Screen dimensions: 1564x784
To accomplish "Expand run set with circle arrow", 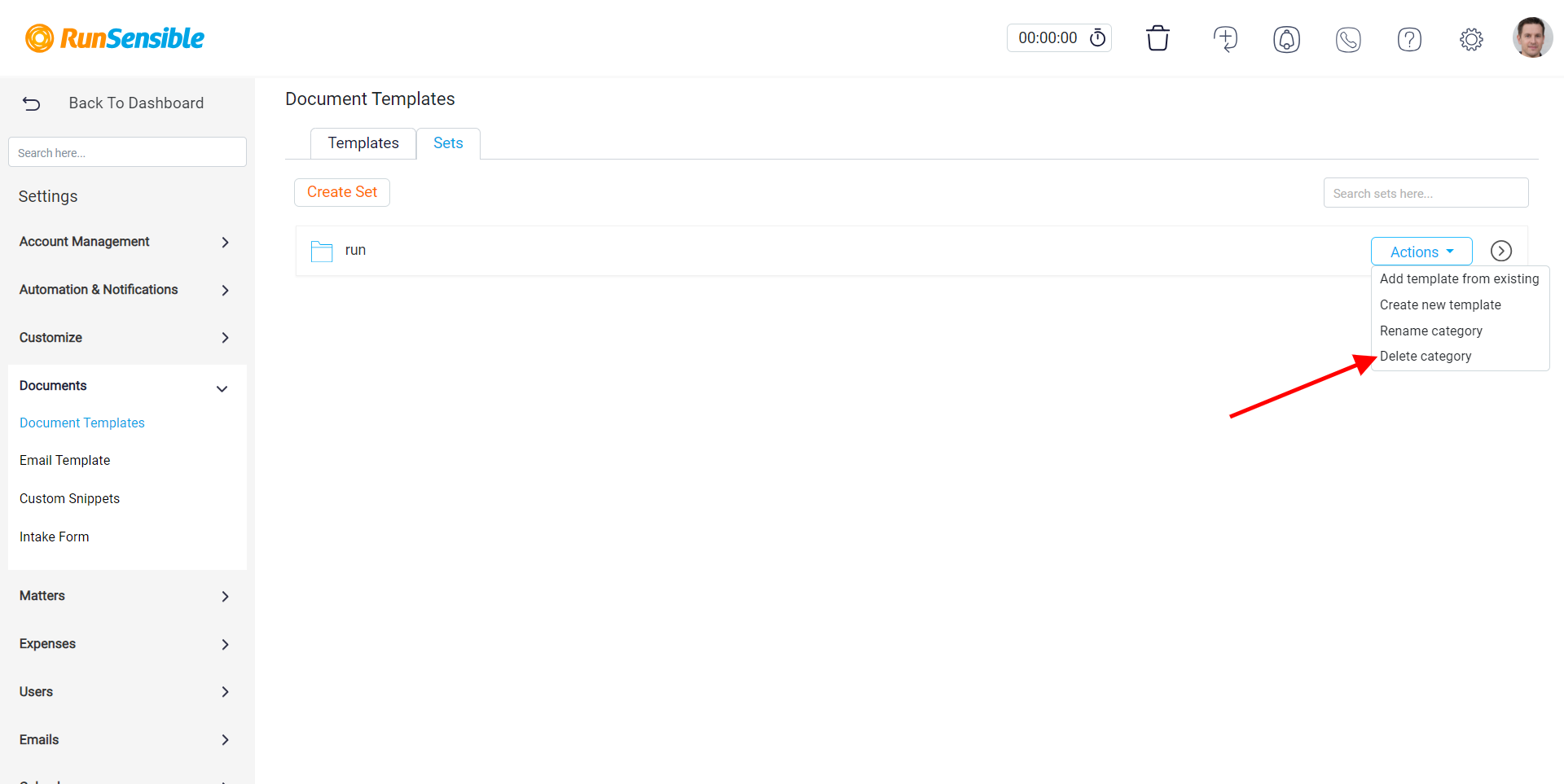I will click(x=1501, y=251).
